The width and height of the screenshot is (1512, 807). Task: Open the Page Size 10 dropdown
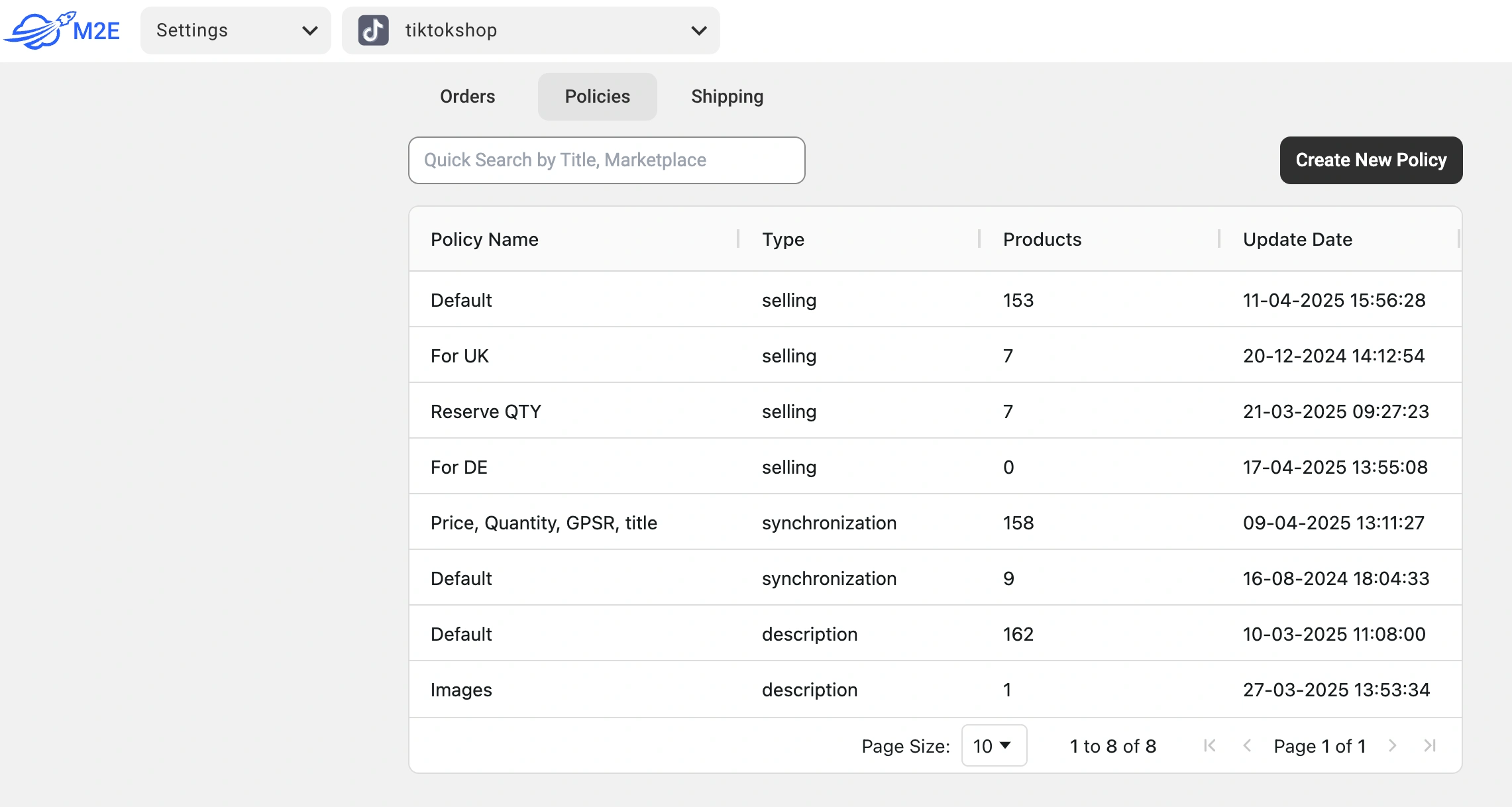(993, 746)
